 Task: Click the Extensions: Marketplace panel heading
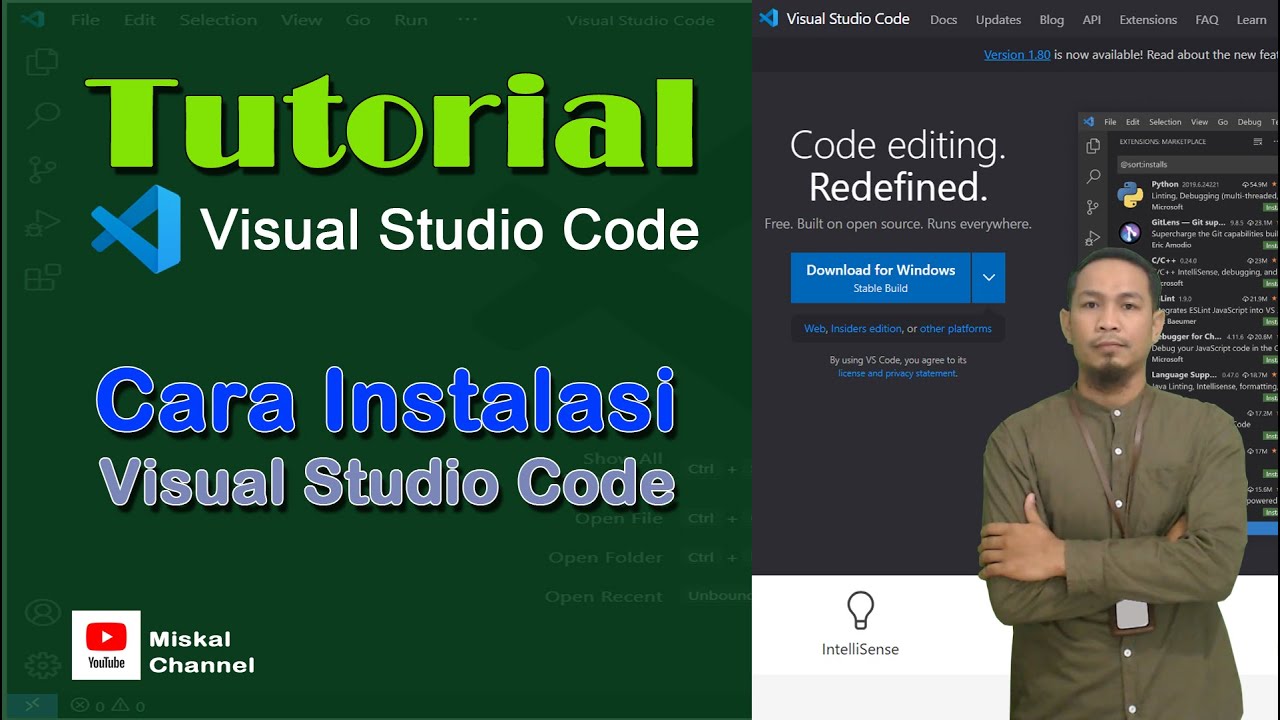[1163, 142]
